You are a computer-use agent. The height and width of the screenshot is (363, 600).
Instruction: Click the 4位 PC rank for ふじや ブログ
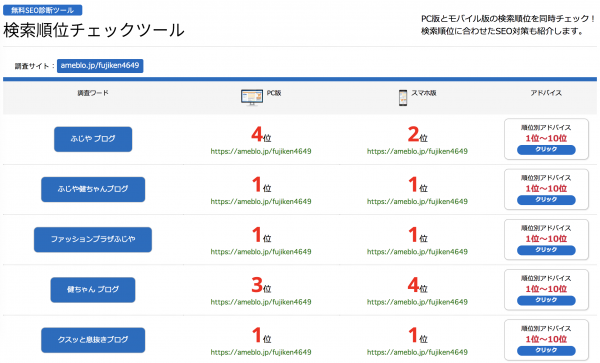[x=261, y=135]
